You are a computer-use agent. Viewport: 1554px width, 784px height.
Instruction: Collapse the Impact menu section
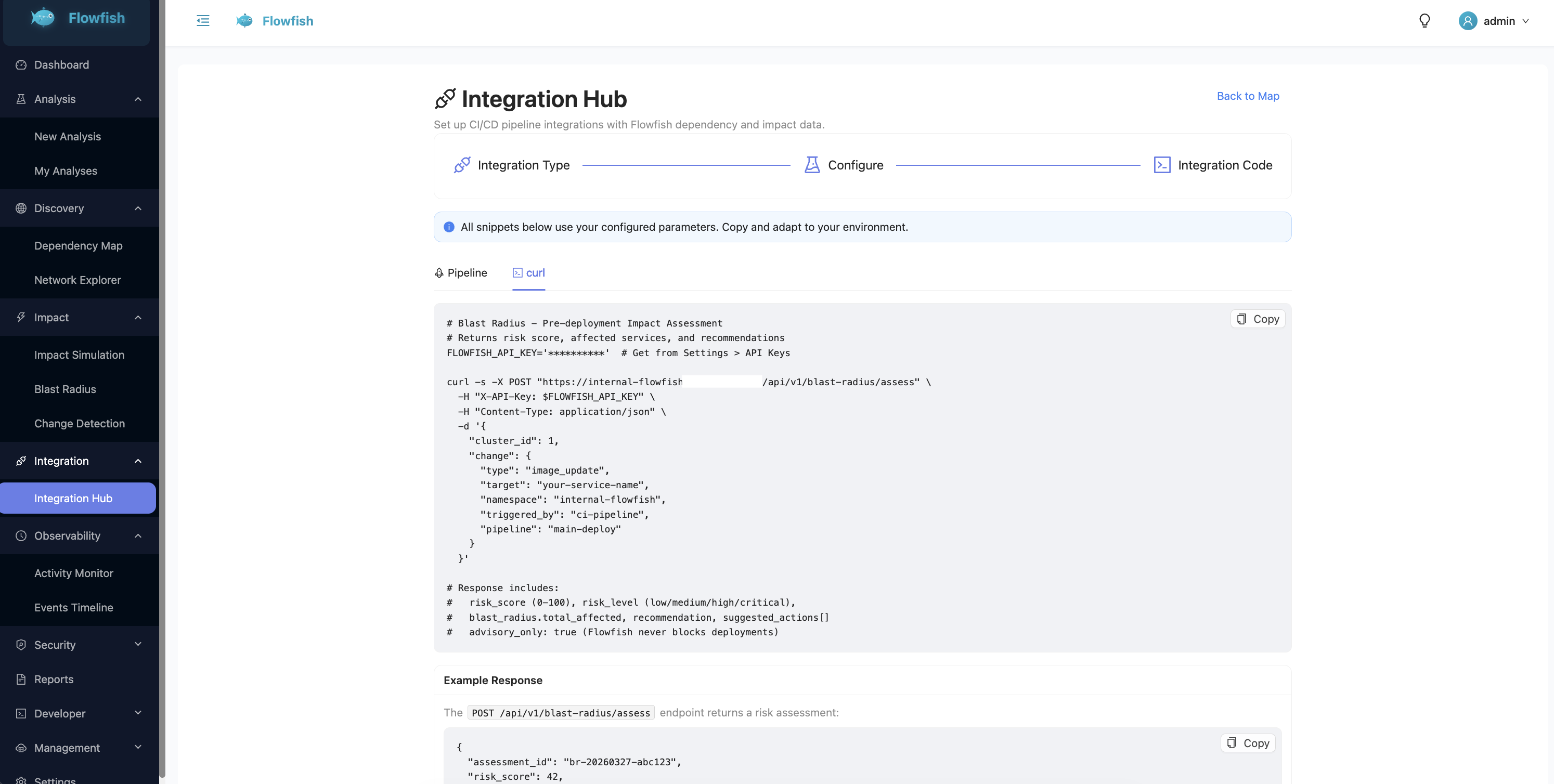pyautogui.click(x=138, y=317)
